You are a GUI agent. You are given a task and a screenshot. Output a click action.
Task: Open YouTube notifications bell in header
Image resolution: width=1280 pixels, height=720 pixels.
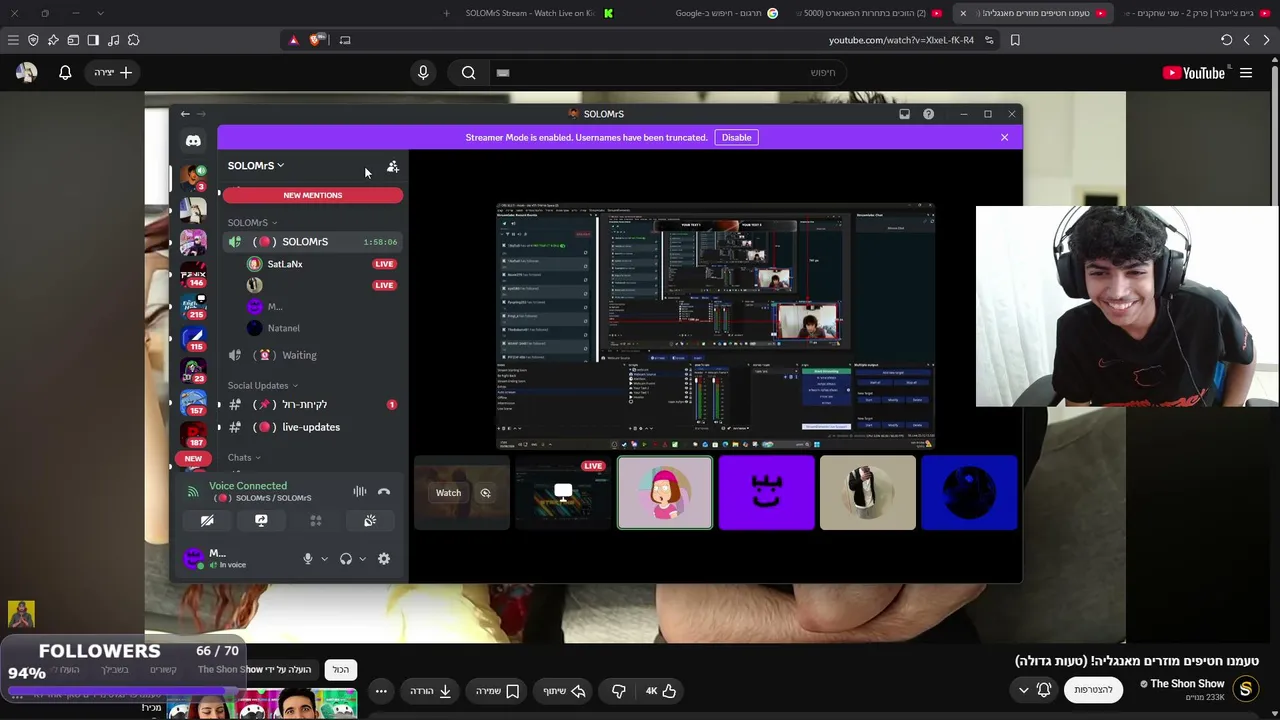click(65, 72)
